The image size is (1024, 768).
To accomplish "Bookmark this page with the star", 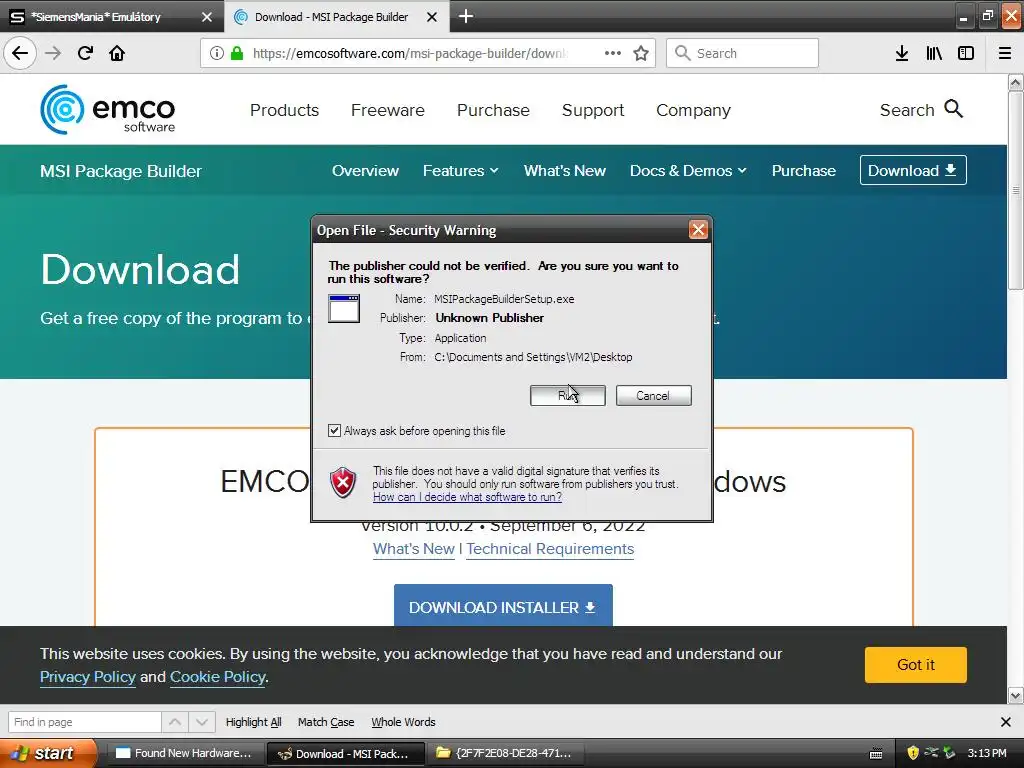I will (641, 53).
